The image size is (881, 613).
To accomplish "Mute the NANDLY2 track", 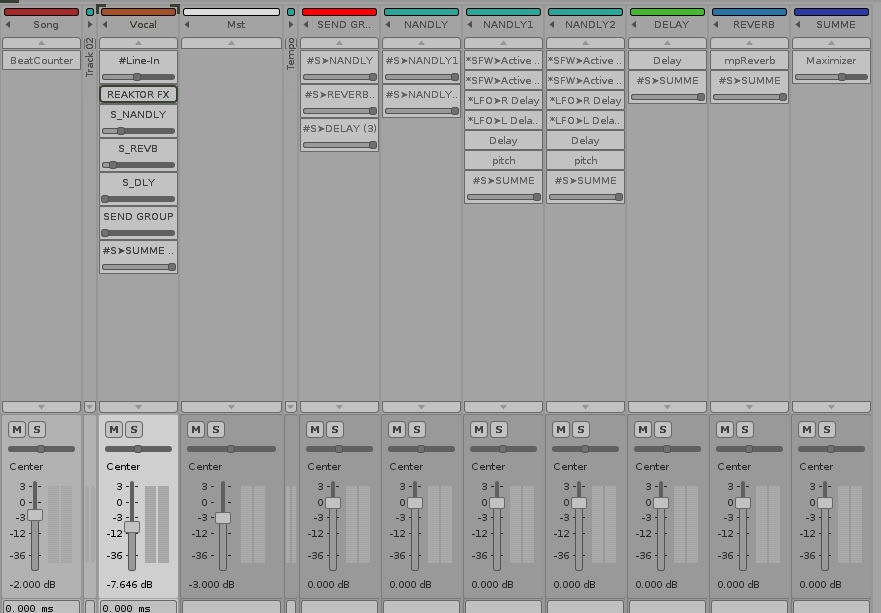I will (561, 430).
